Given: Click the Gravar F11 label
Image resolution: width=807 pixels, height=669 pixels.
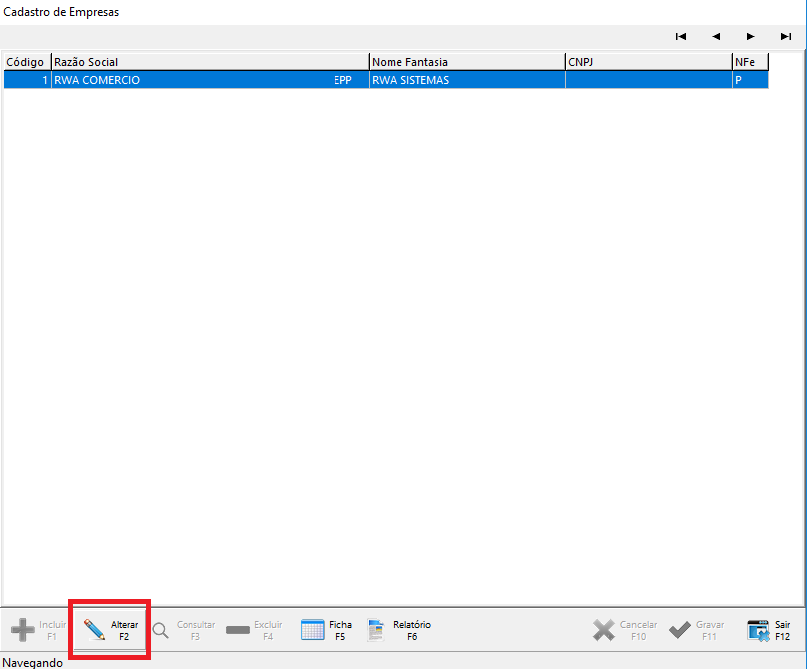Looking at the screenshot, I should [710, 630].
